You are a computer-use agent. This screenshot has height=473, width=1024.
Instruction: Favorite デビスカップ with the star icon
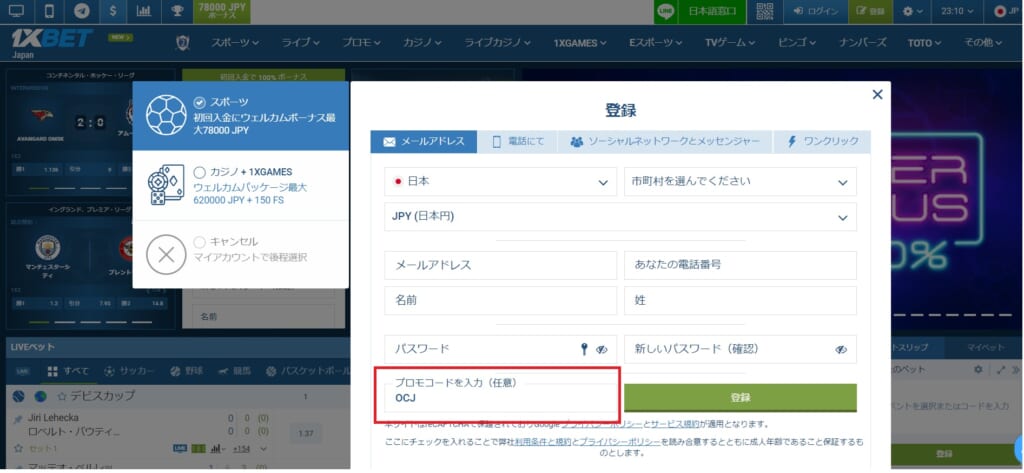61,396
